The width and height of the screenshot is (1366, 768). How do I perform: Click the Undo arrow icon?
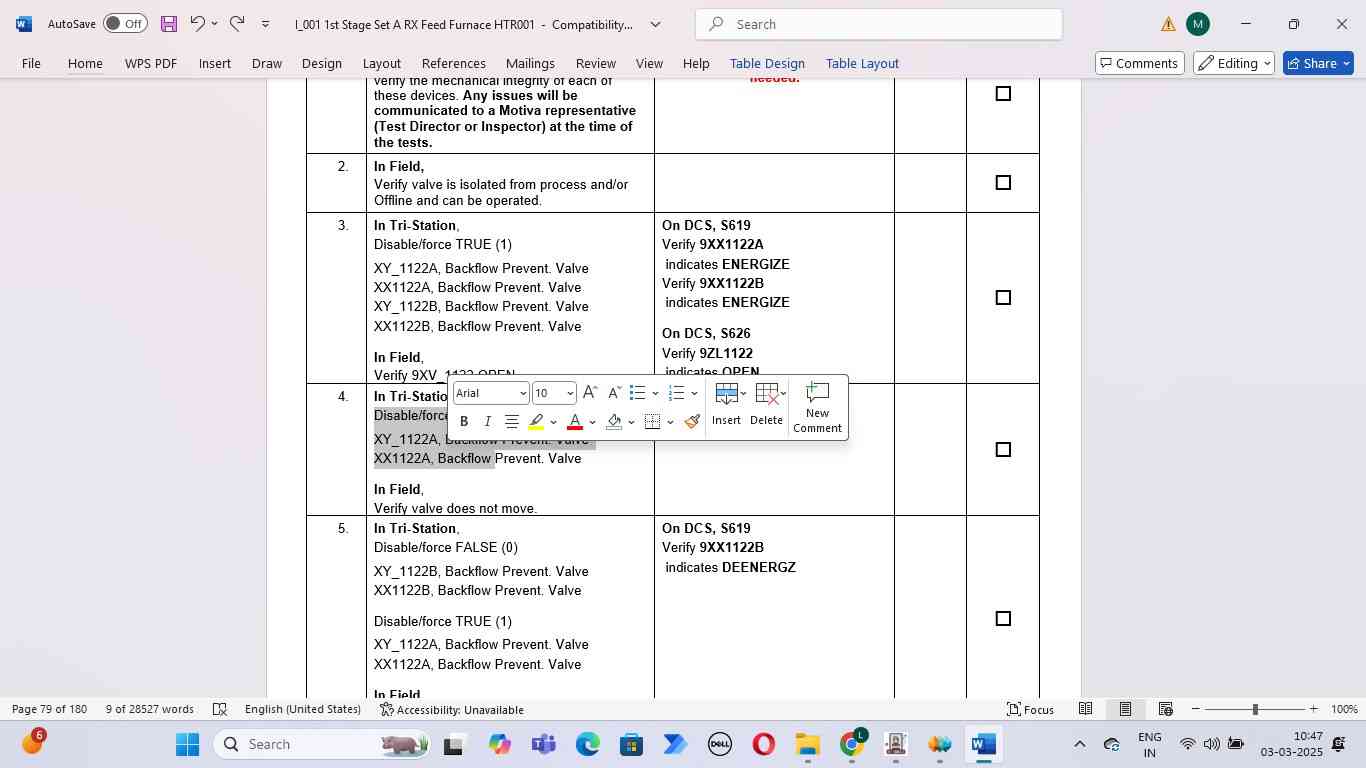pyautogui.click(x=198, y=23)
